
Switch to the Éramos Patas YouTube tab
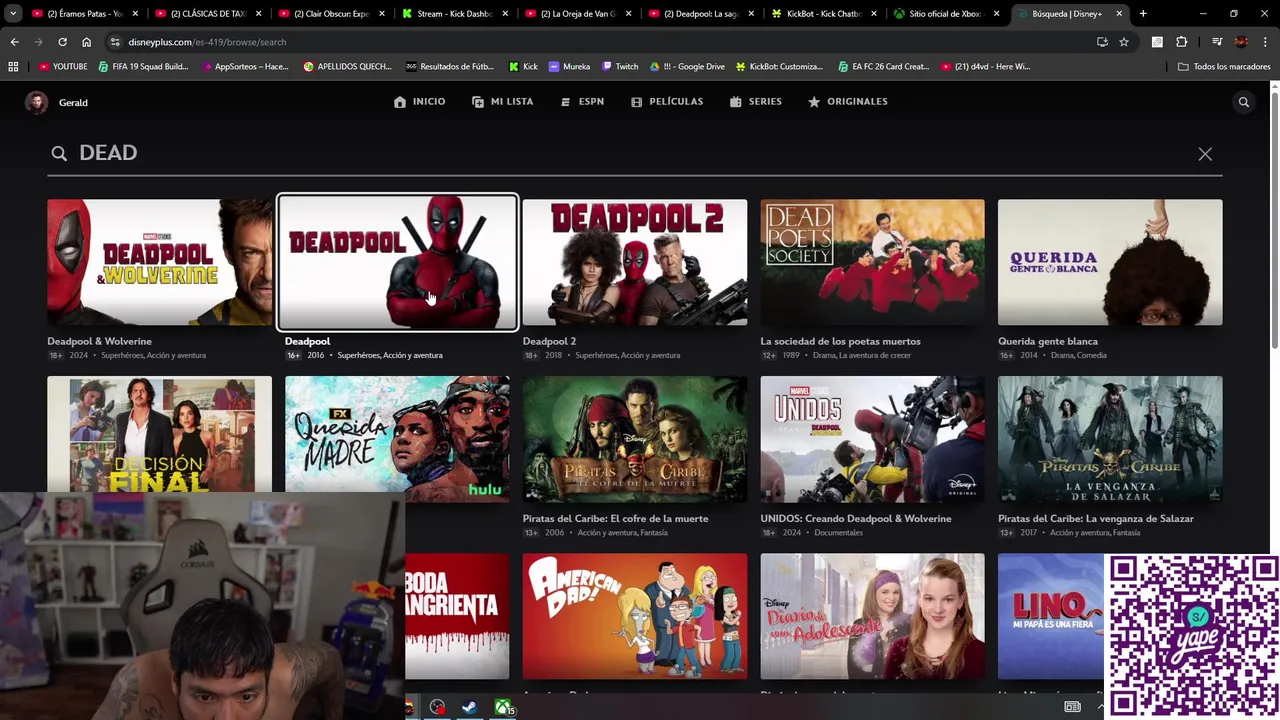[85, 14]
